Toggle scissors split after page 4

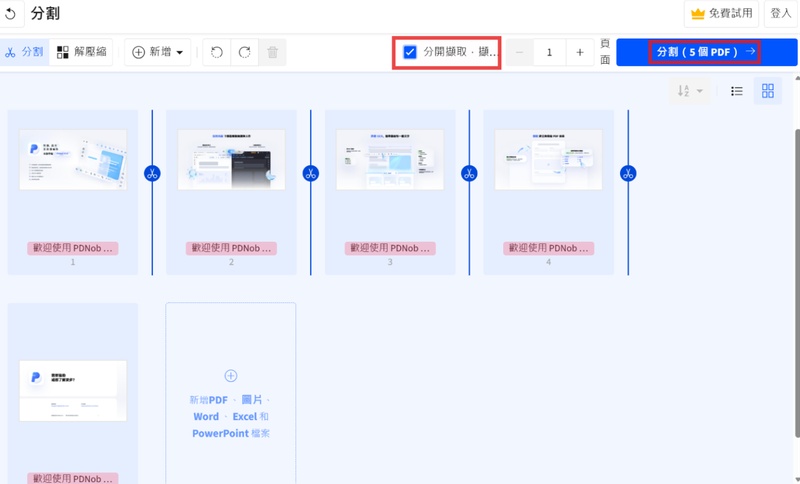coord(628,173)
